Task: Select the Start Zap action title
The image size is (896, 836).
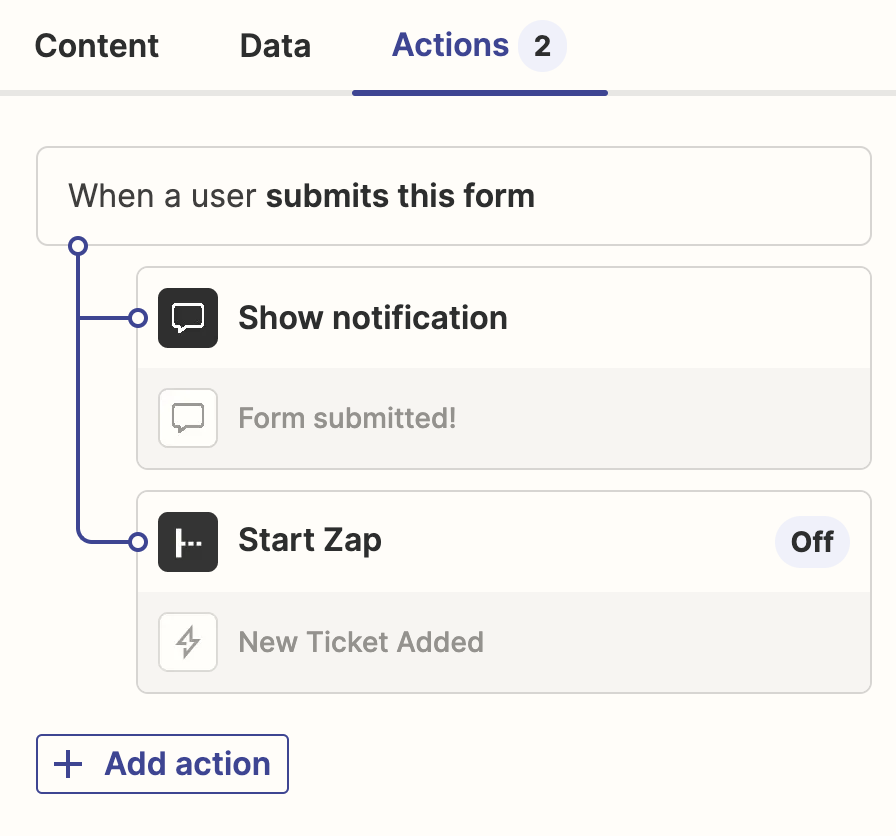Action: click(x=310, y=541)
